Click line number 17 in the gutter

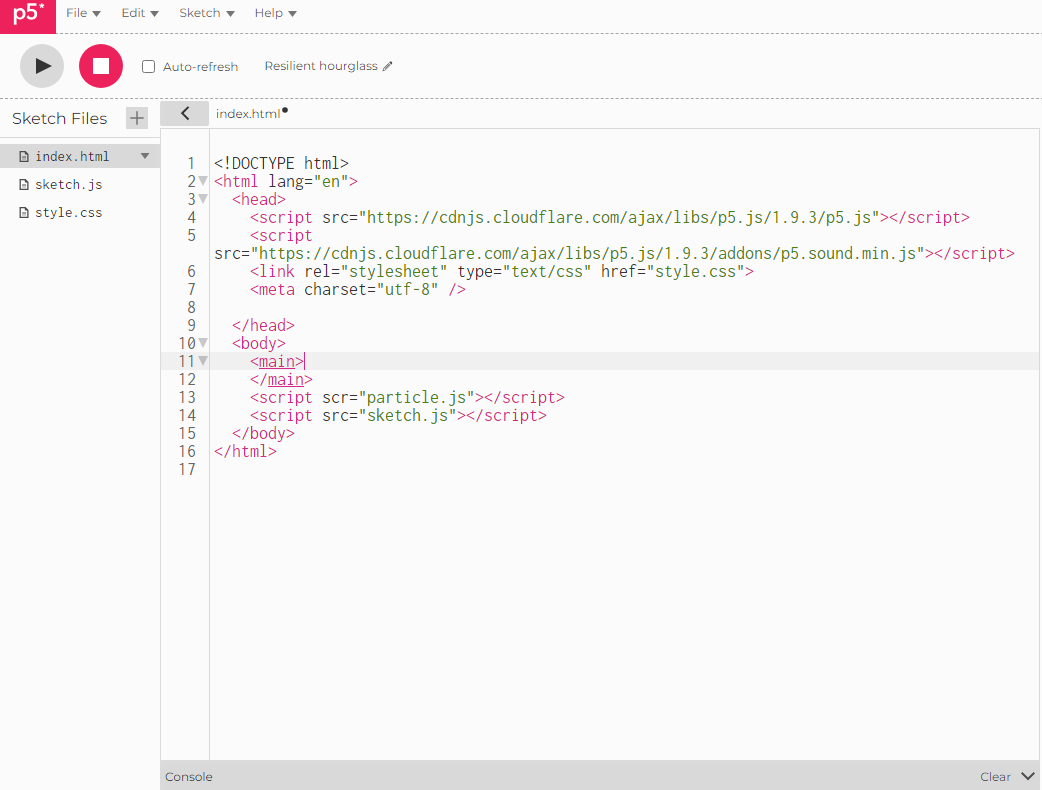click(187, 469)
